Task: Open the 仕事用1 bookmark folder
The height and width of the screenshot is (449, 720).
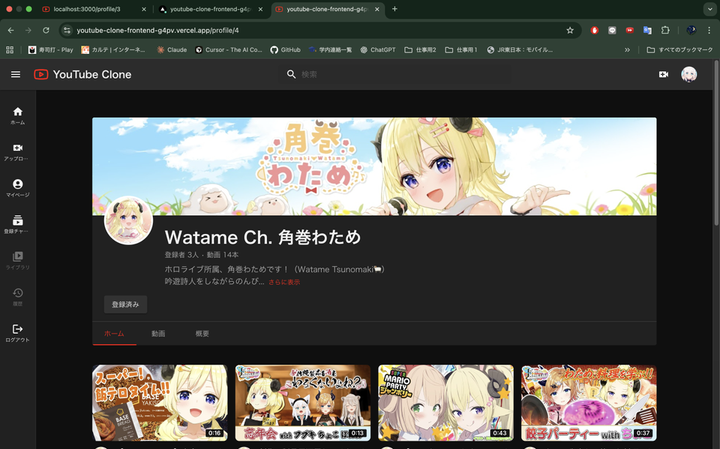Action: [x=461, y=50]
